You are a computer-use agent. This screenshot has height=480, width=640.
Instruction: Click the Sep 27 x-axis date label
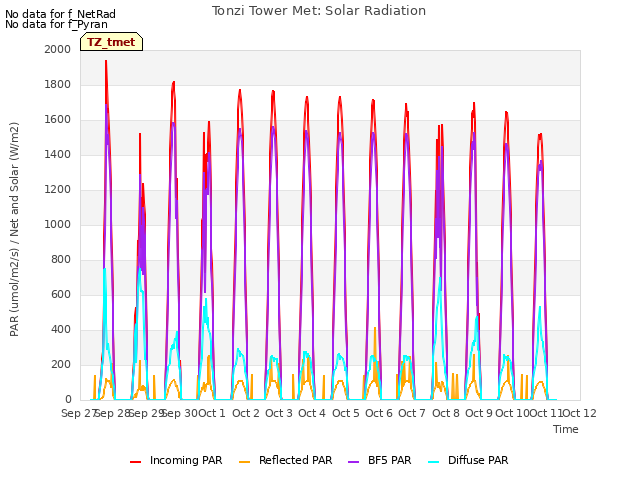(x=79, y=413)
